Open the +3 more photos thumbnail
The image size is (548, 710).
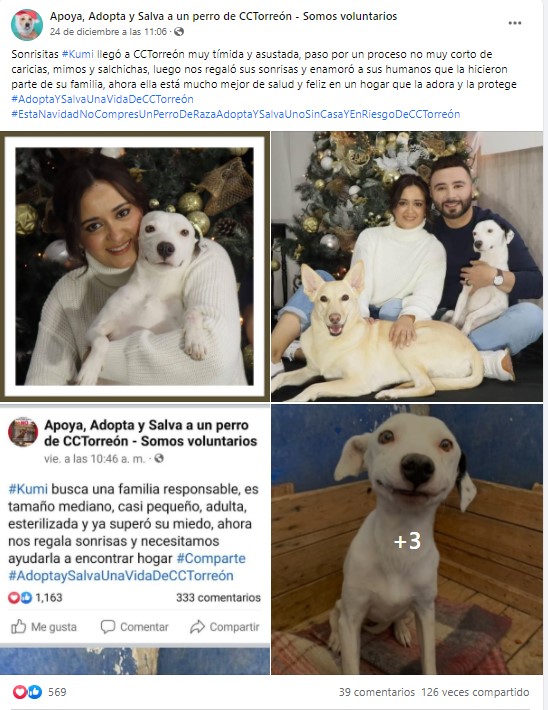[407, 540]
